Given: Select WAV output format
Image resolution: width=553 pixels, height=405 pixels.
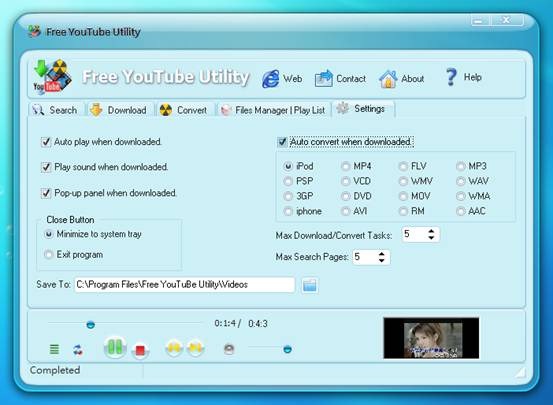Looking at the screenshot, I should [460, 181].
